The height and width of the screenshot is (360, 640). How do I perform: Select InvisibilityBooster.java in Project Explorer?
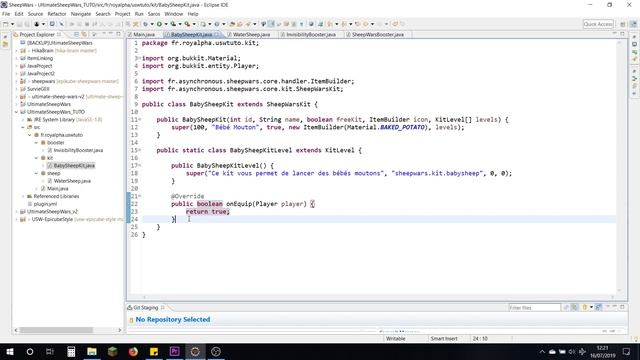tap(78, 150)
